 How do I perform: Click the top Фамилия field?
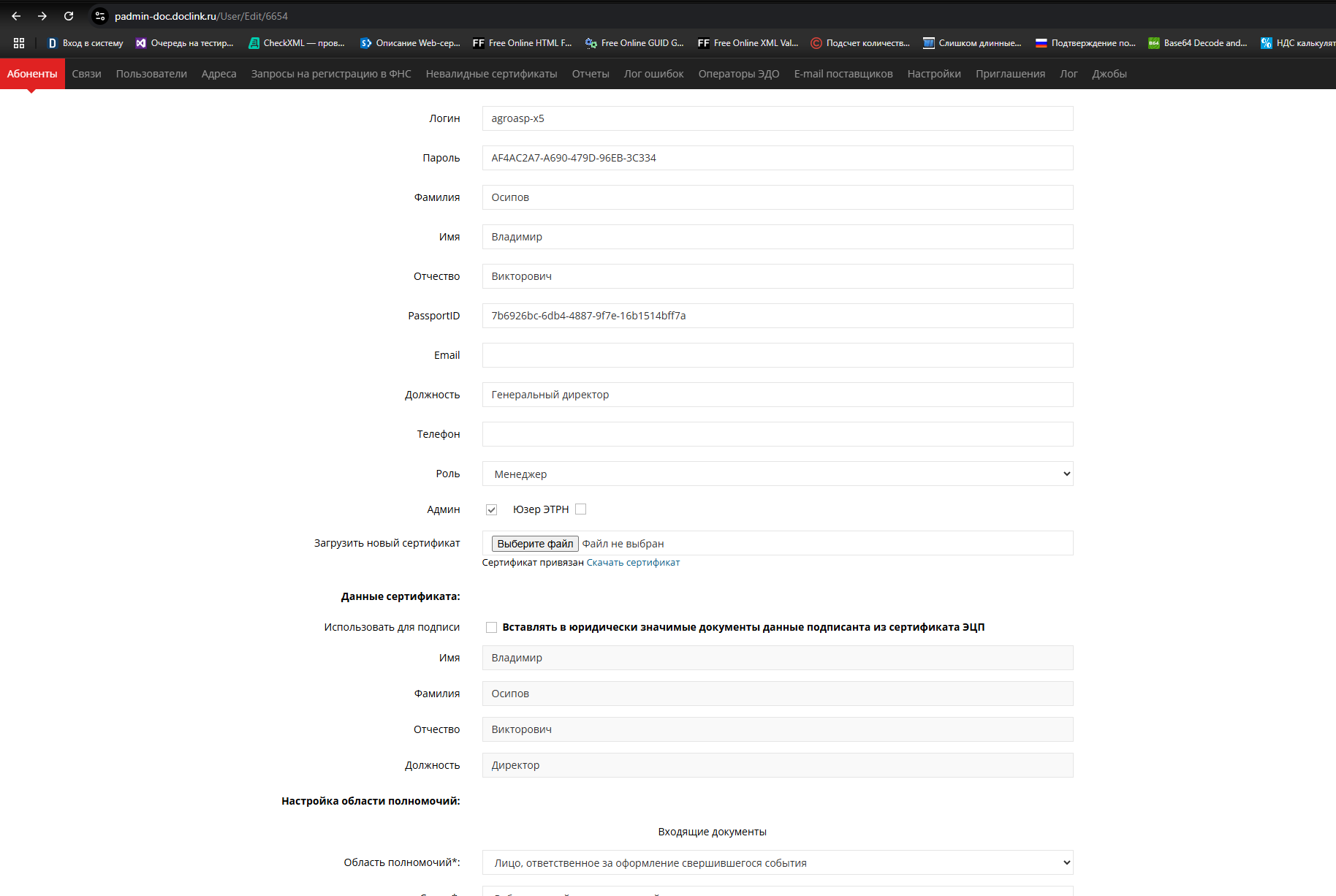click(778, 197)
